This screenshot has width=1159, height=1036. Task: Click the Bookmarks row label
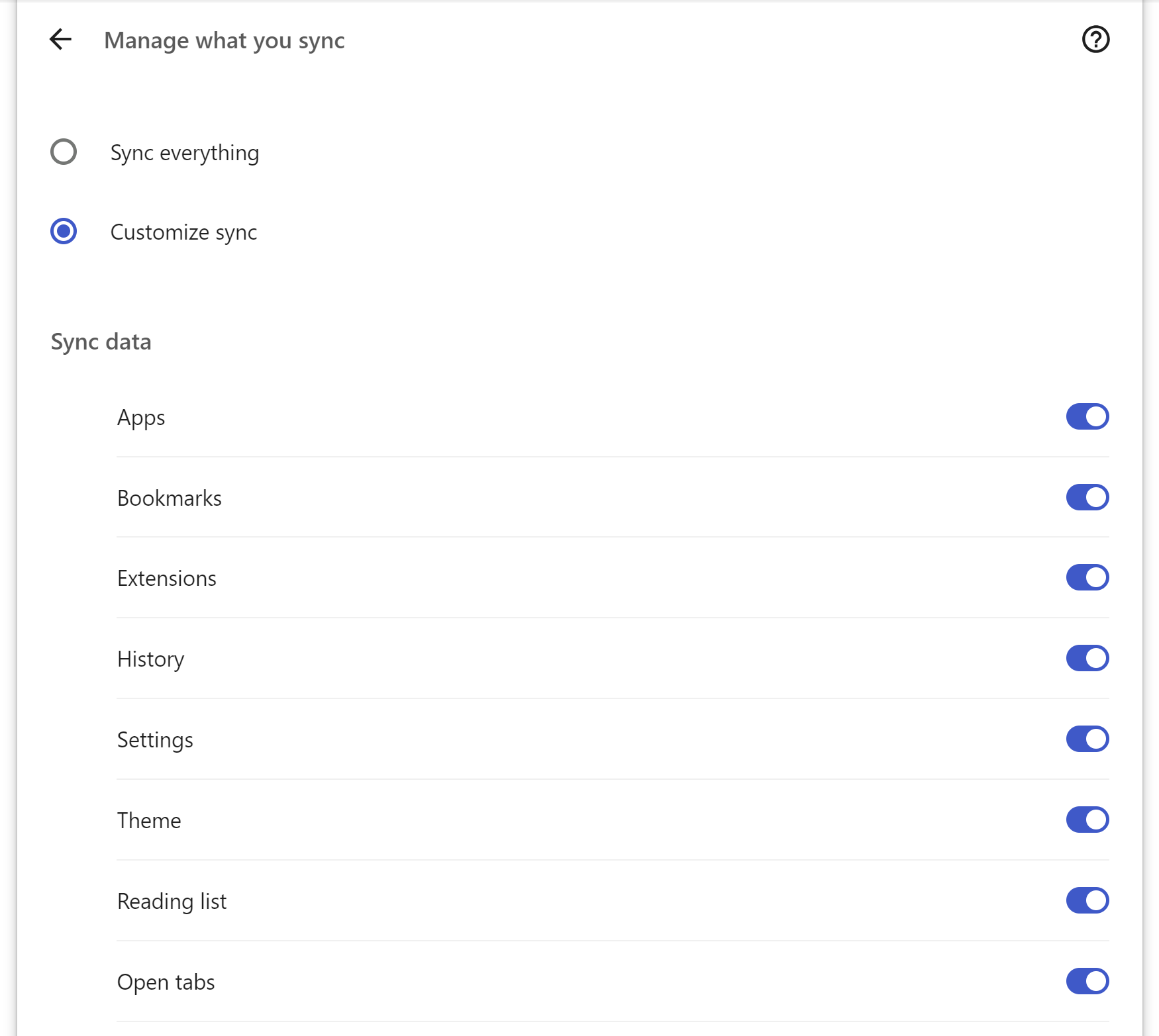click(170, 498)
